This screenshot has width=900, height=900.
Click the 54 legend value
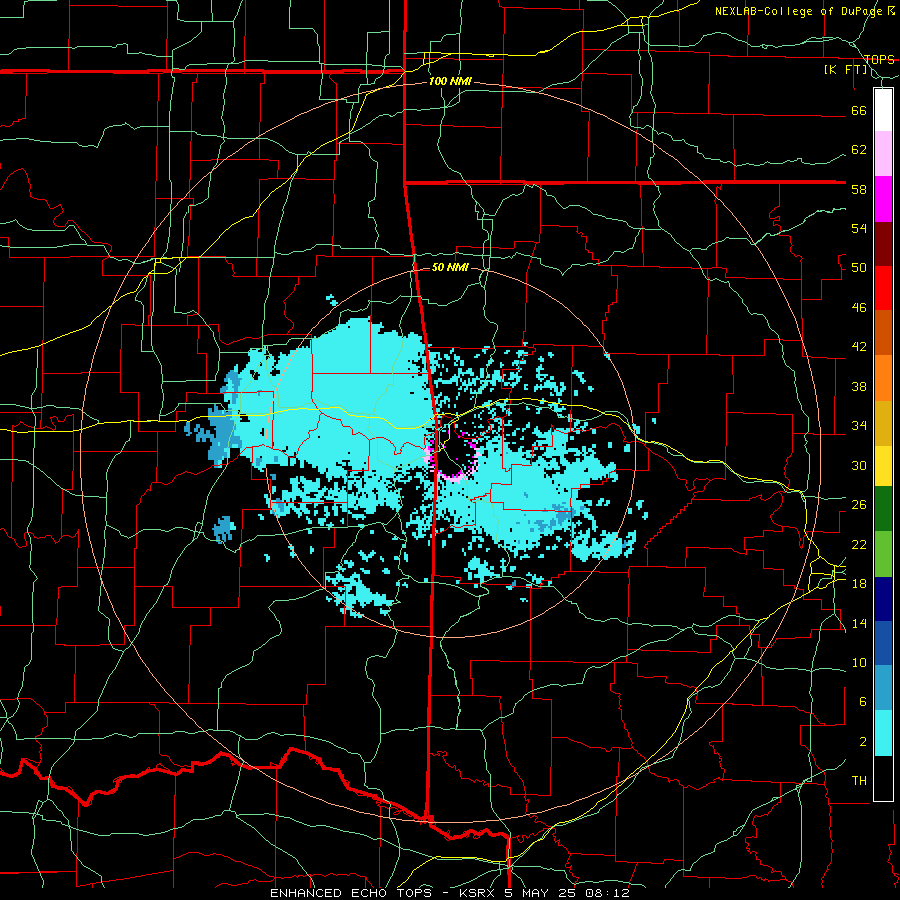(x=859, y=228)
